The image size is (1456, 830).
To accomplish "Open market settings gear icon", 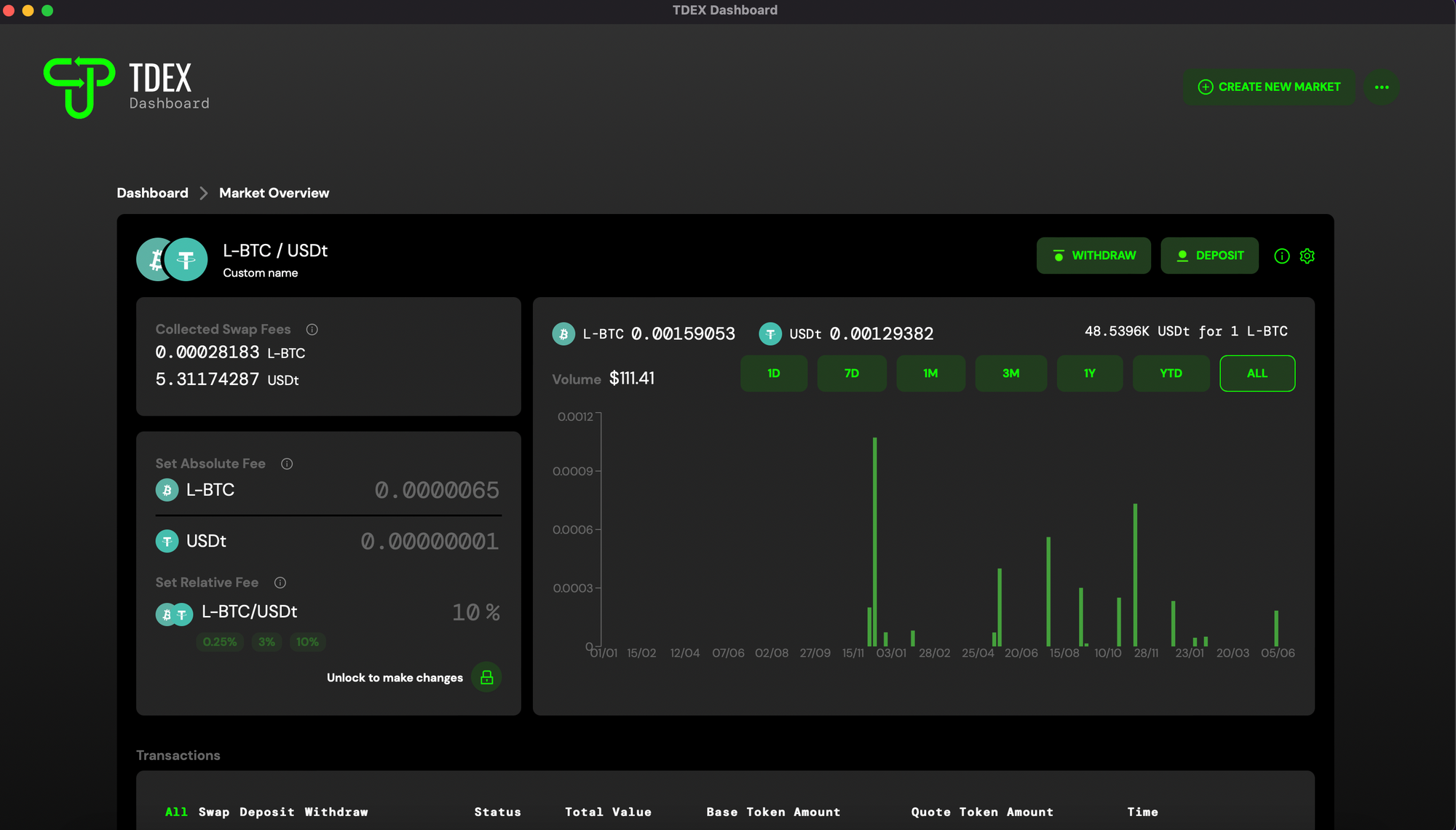I will click(x=1307, y=256).
